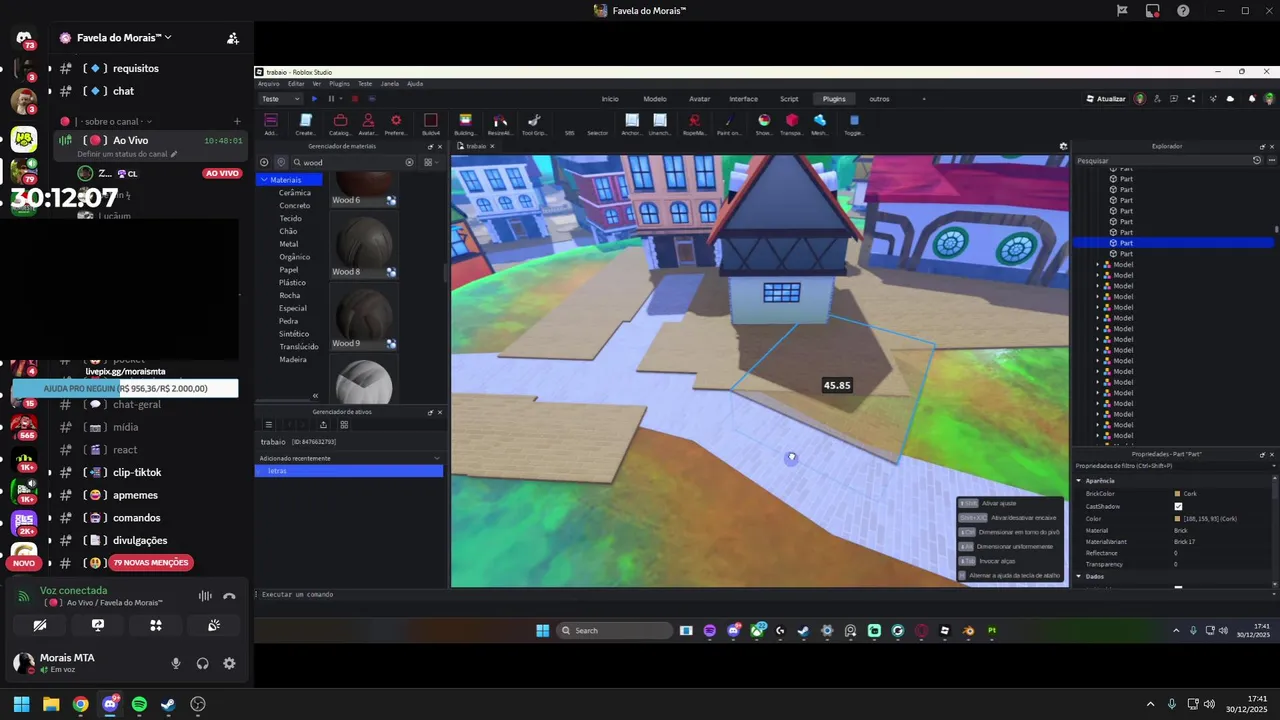
Task: Click the Atualizar button
Action: pos(1105,99)
